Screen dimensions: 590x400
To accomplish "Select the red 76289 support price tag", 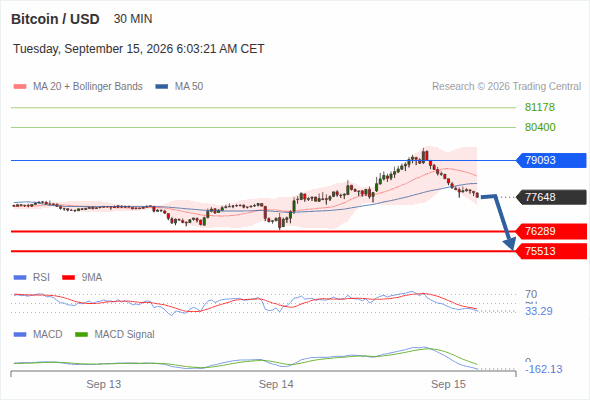I will tap(551, 231).
